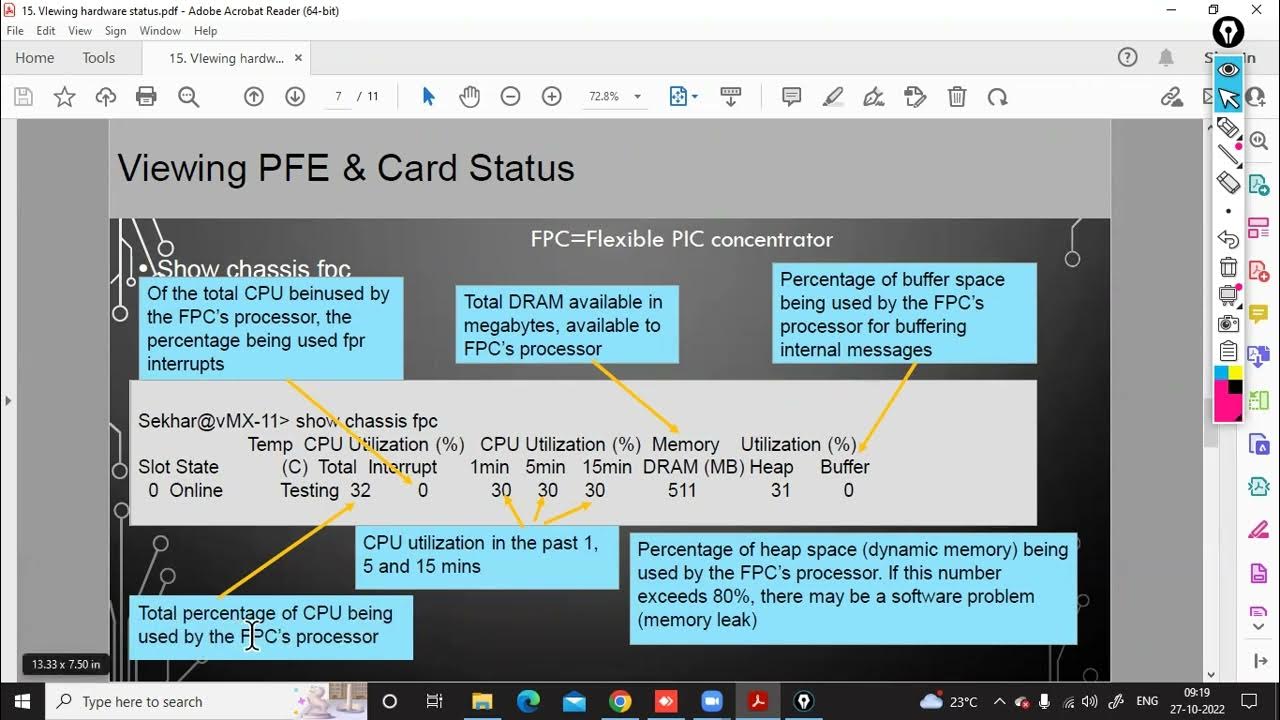The image size is (1280, 720).
Task: Rotate the page clockwise
Action: pyautogui.click(x=997, y=97)
